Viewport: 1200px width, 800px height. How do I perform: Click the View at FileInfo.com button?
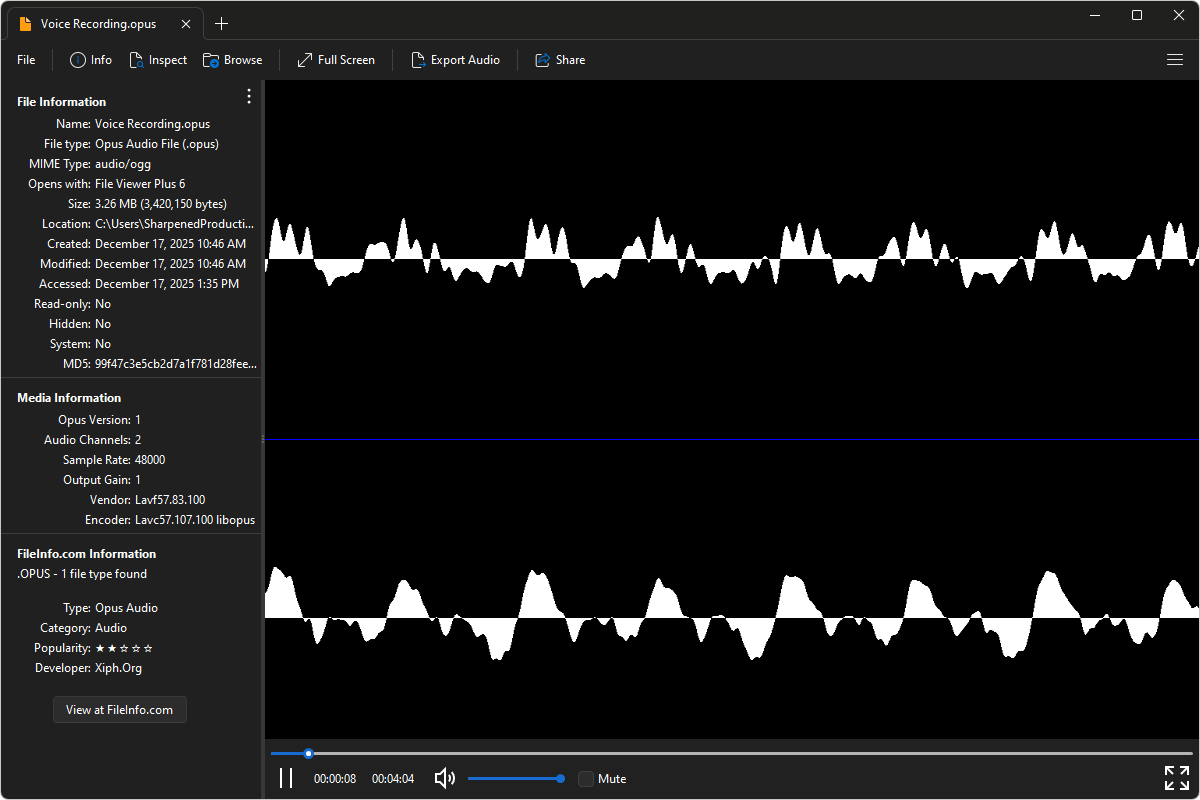[119, 709]
